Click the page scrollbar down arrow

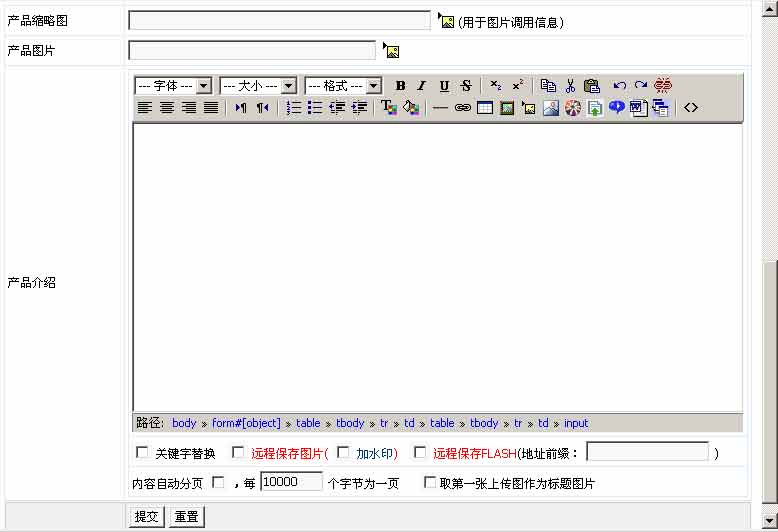click(x=770, y=521)
